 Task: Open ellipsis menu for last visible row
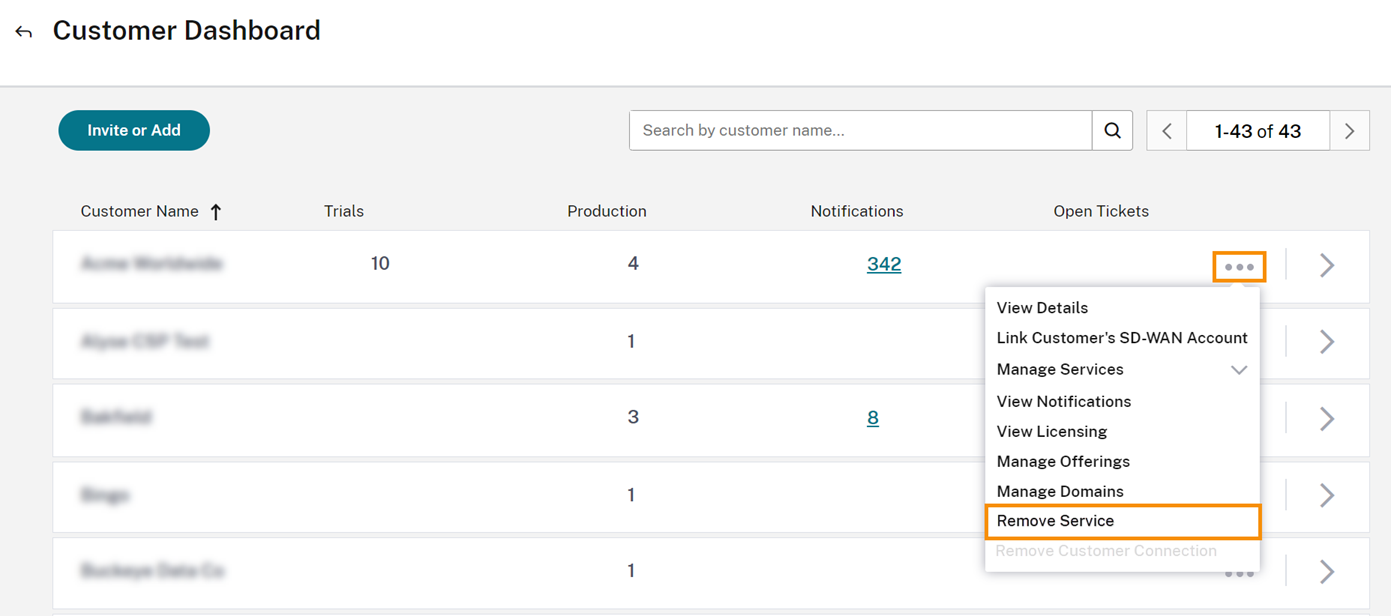pos(1239,573)
